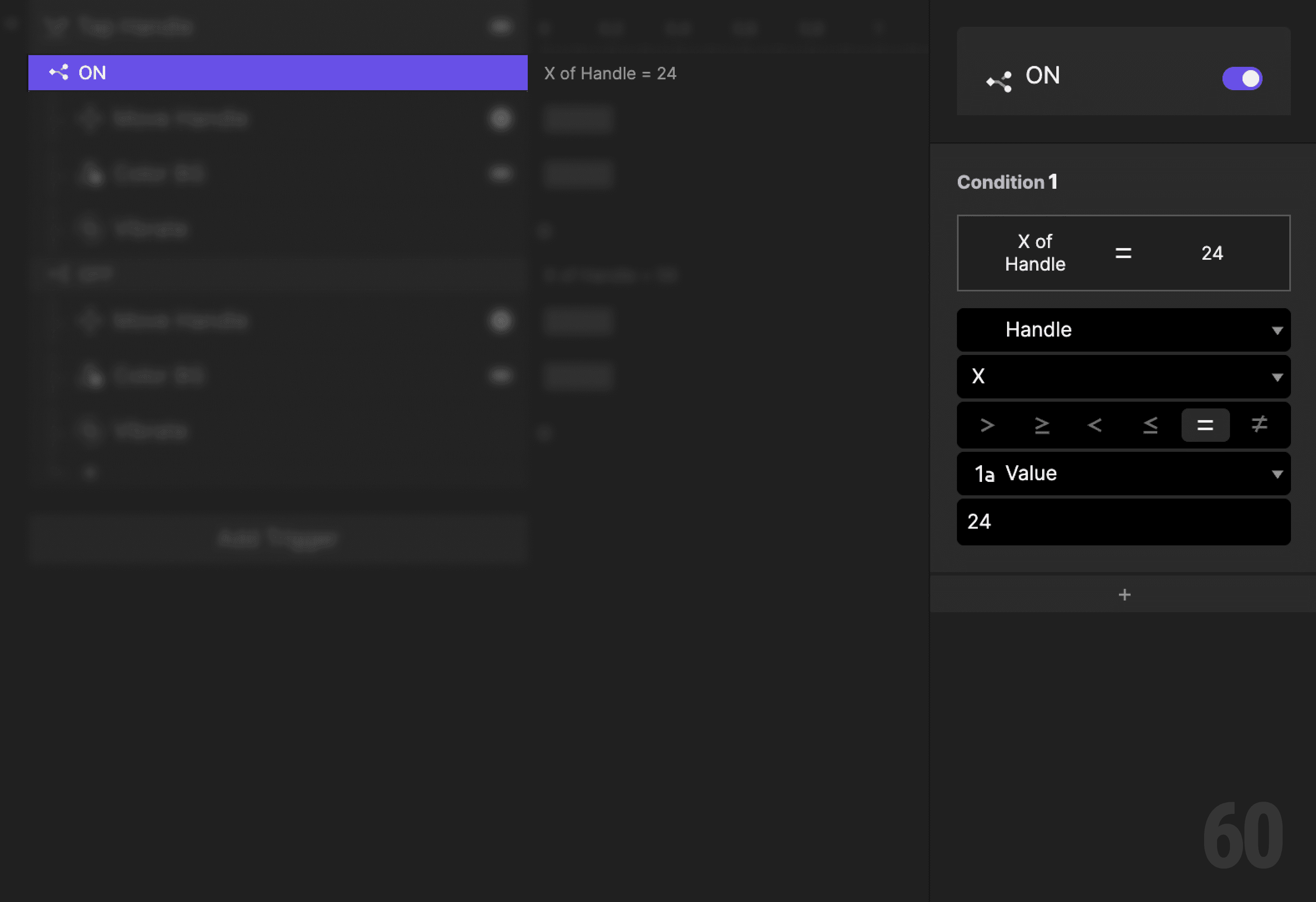The width and height of the screenshot is (1316, 902).
Task: Open the X property dropdown
Action: (x=1124, y=377)
